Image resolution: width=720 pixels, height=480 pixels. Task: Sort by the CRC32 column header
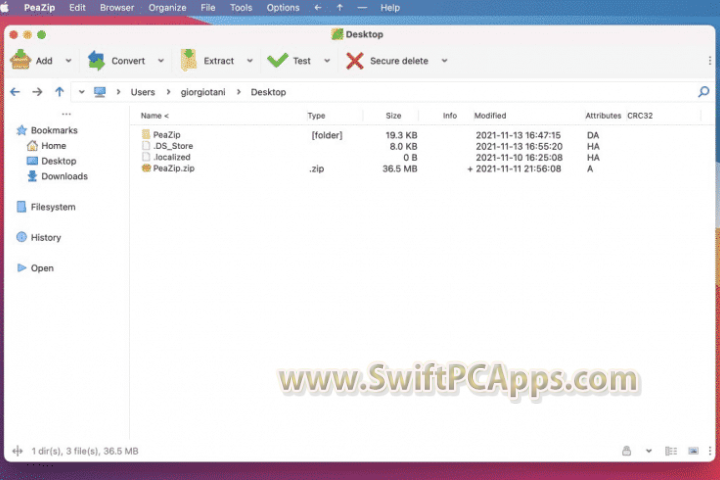pos(640,116)
